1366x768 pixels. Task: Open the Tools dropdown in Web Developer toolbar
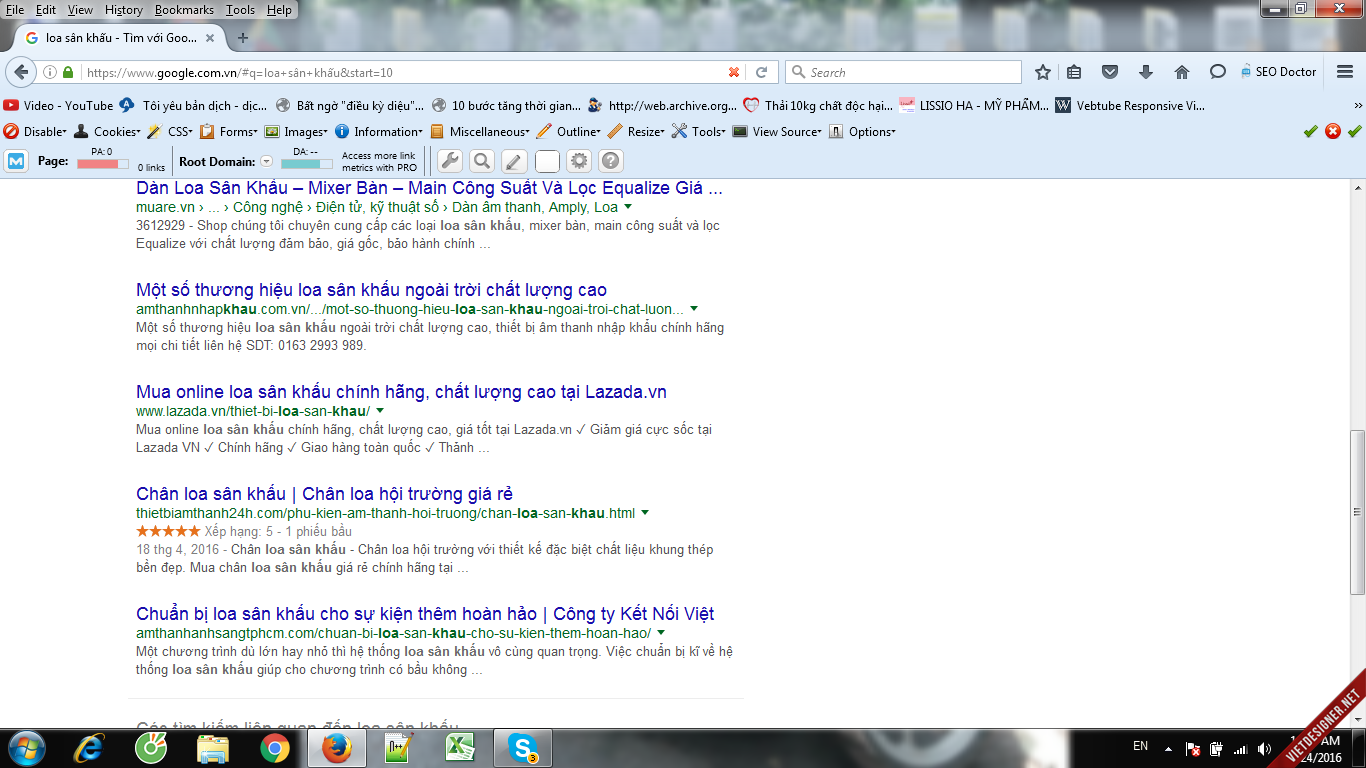(x=699, y=131)
